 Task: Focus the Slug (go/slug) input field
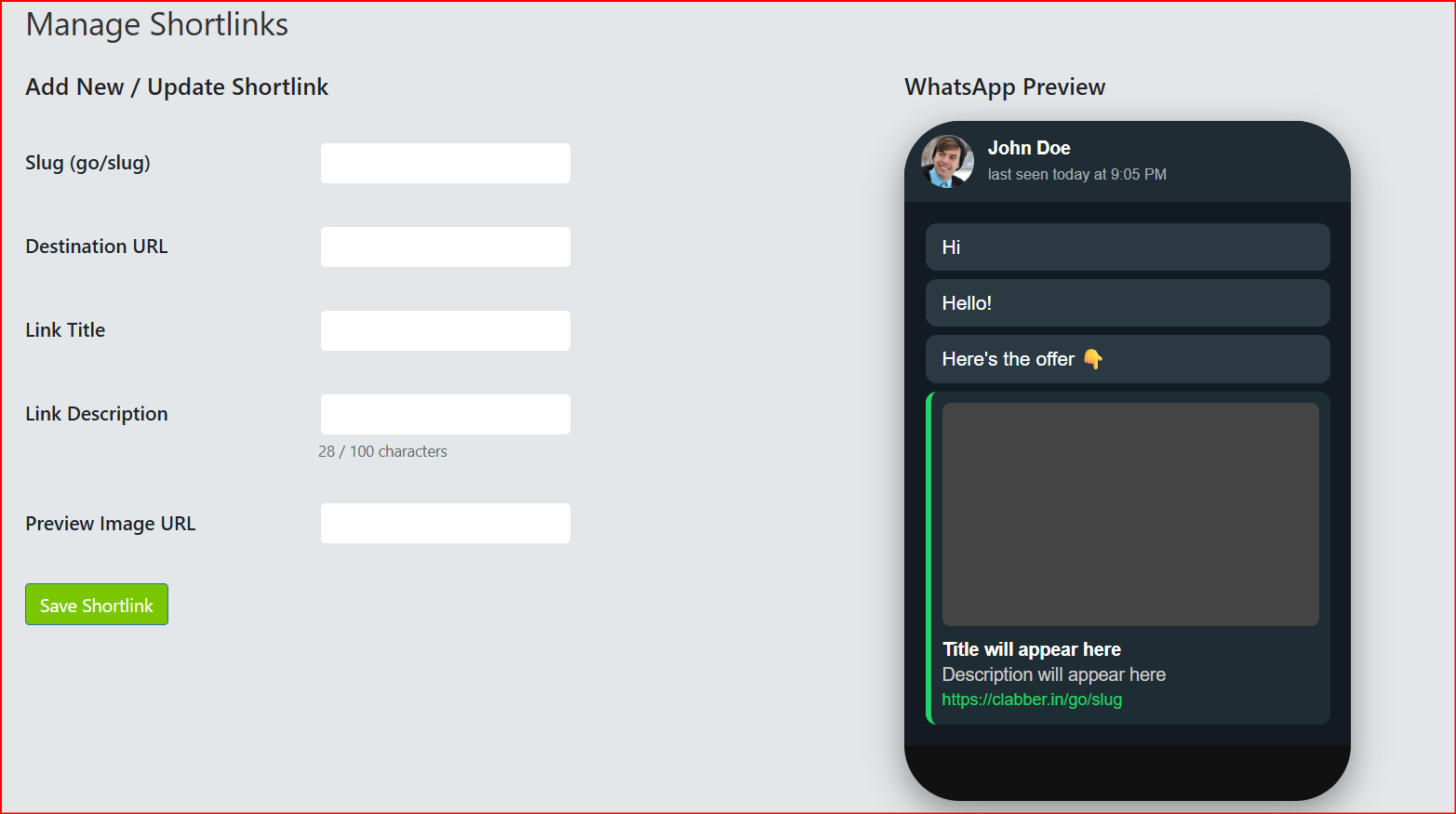pyautogui.click(x=446, y=163)
